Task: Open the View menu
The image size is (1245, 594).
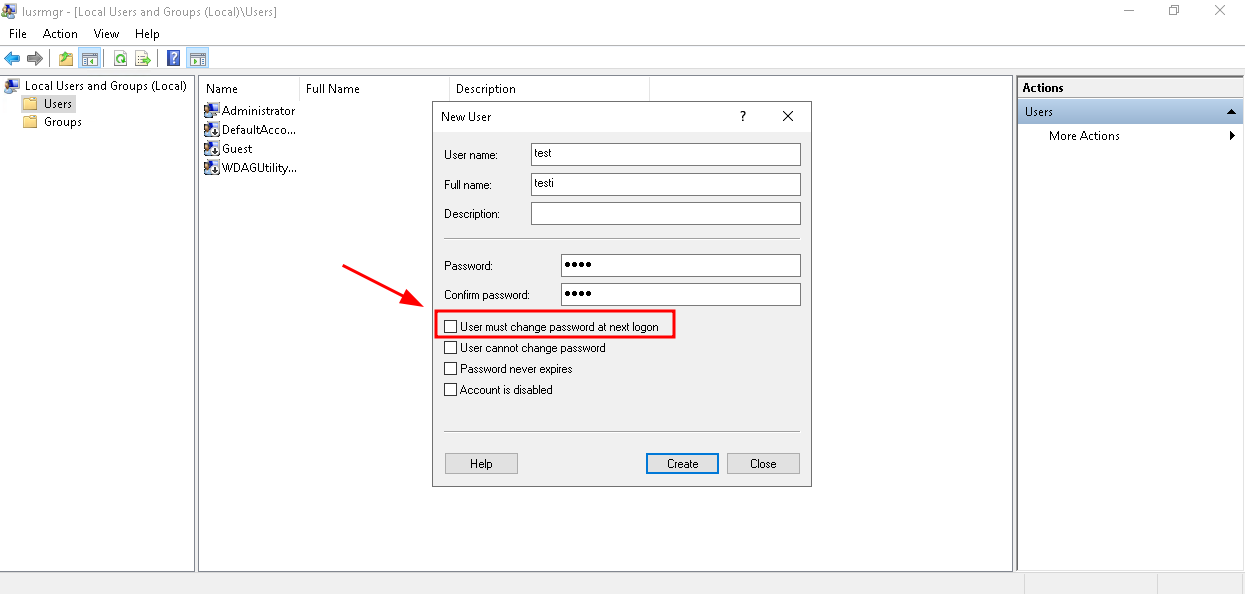Action: coord(106,34)
